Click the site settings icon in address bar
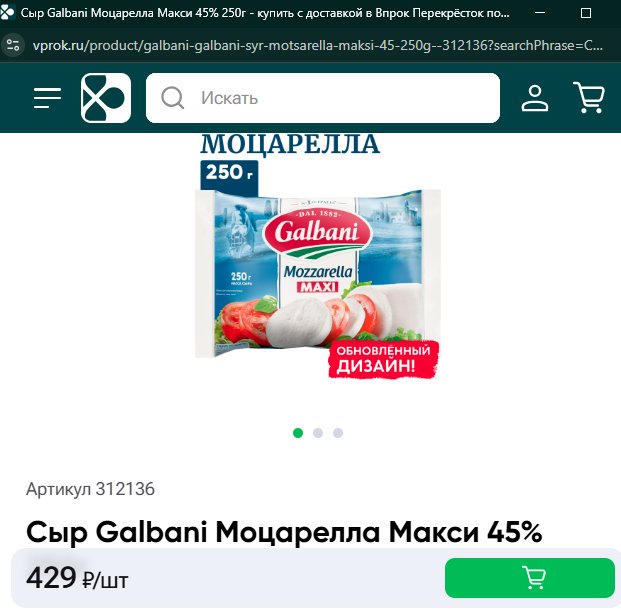Viewport: 621px width, 610px height. pyautogui.click(x=13, y=45)
